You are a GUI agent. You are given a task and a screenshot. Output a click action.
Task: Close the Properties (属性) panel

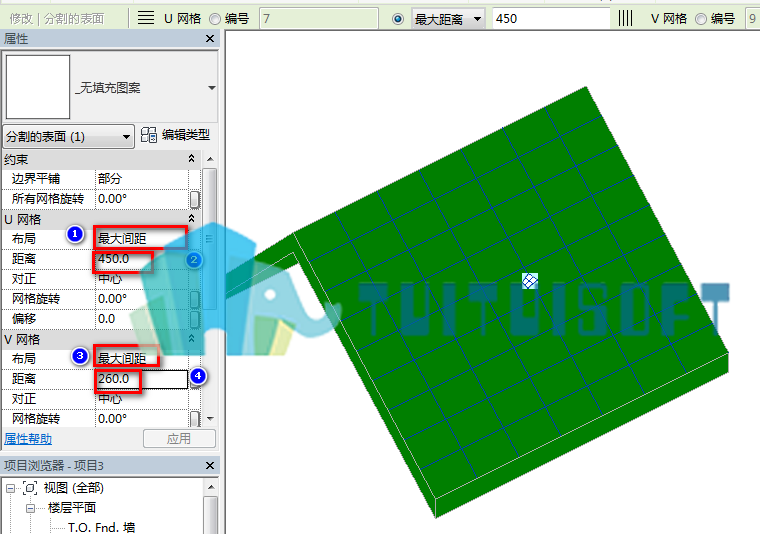pos(210,39)
